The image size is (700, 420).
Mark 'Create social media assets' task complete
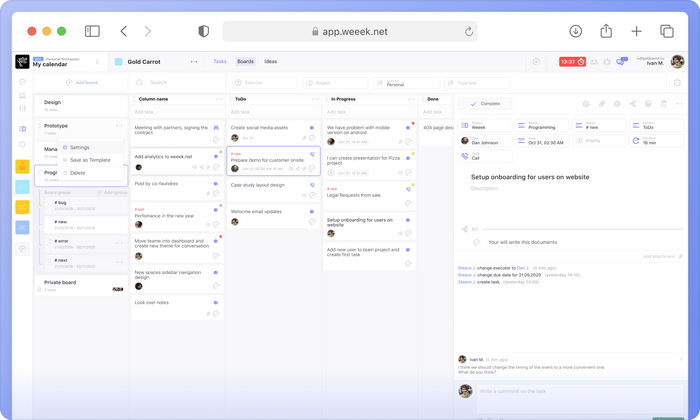(312, 138)
